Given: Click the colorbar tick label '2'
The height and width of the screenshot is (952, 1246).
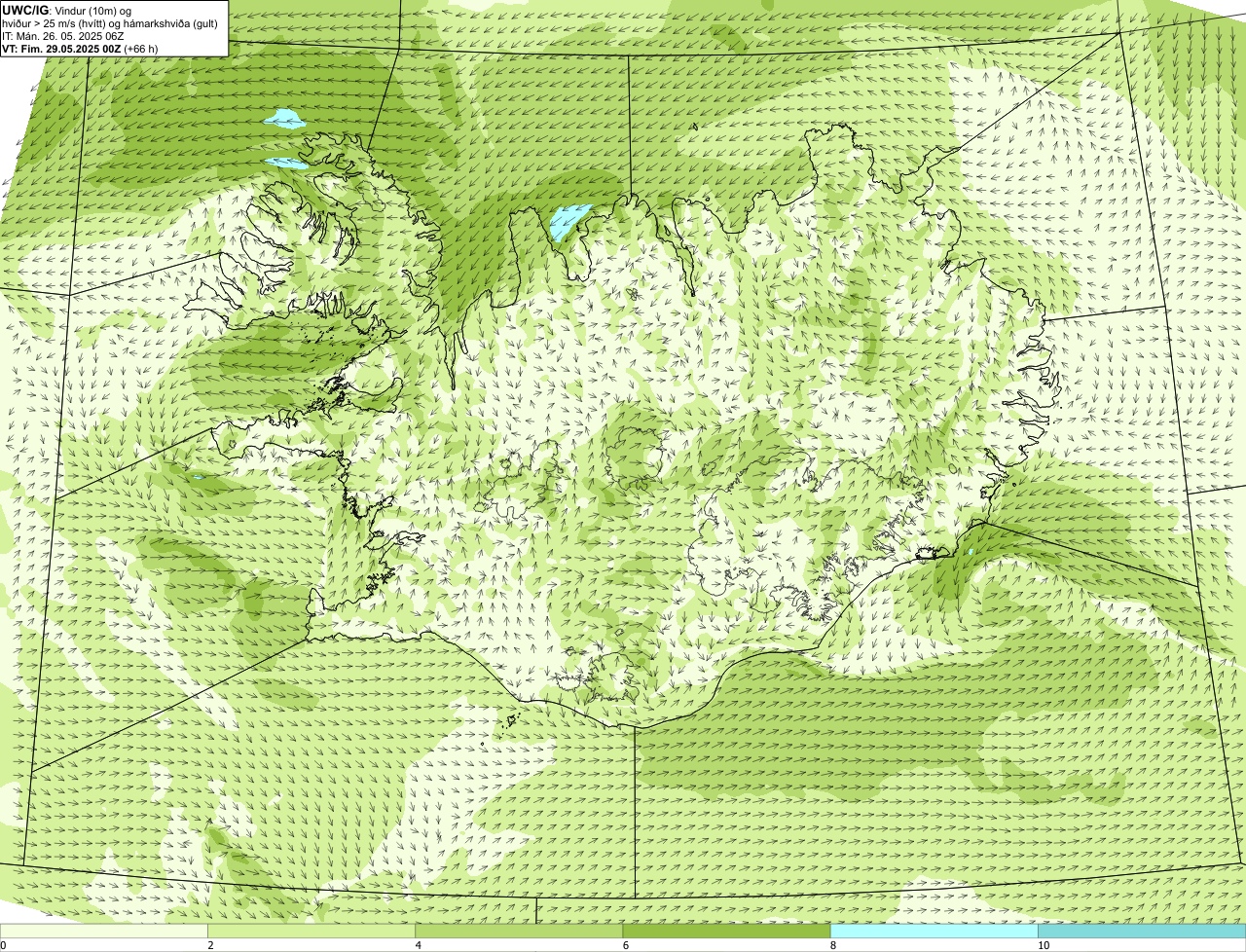Looking at the screenshot, I should pyautogui.click(x=210, y=945).
